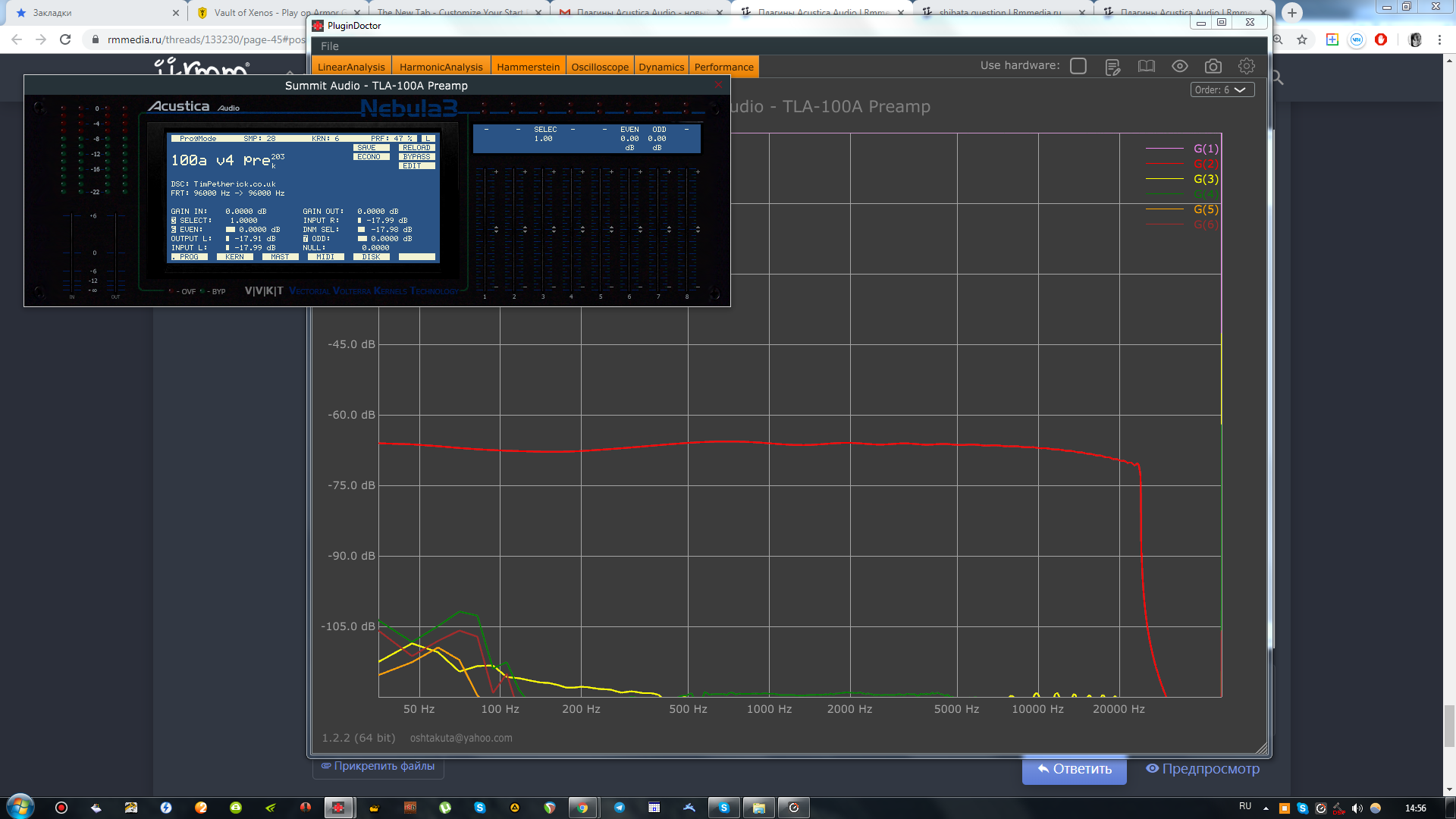Toggle the G(1) curve in the legend
The height and width of the screenshot is (819, 1456).
1206,149
